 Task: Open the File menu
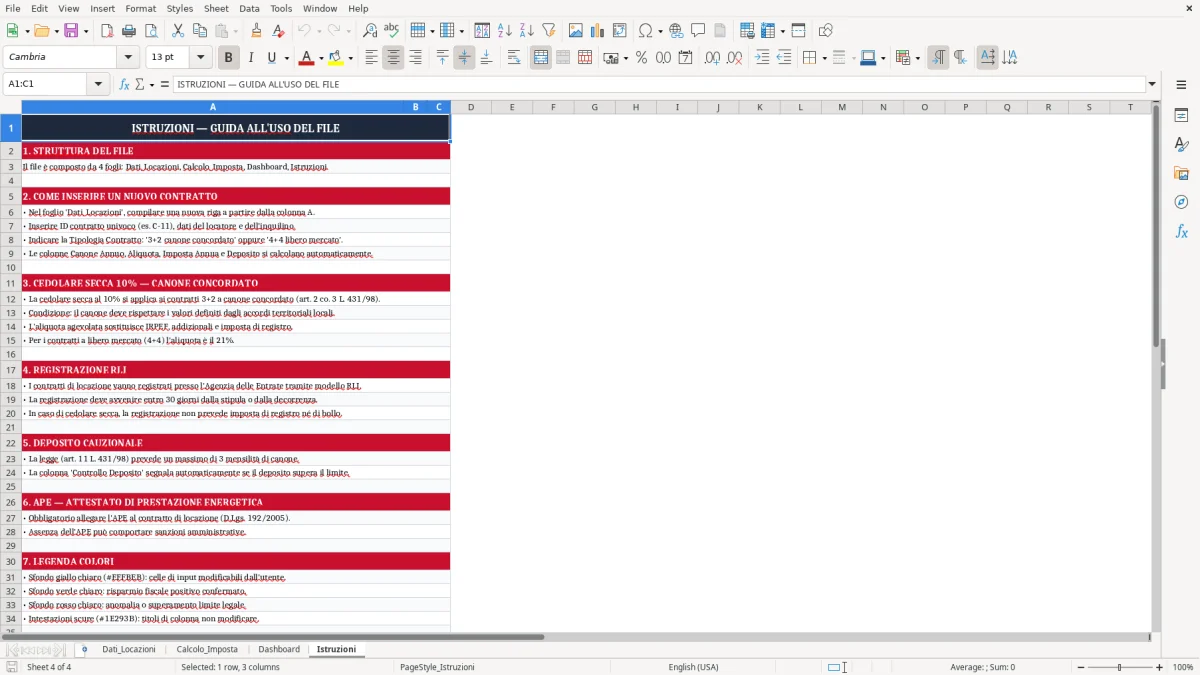point(12,8)
